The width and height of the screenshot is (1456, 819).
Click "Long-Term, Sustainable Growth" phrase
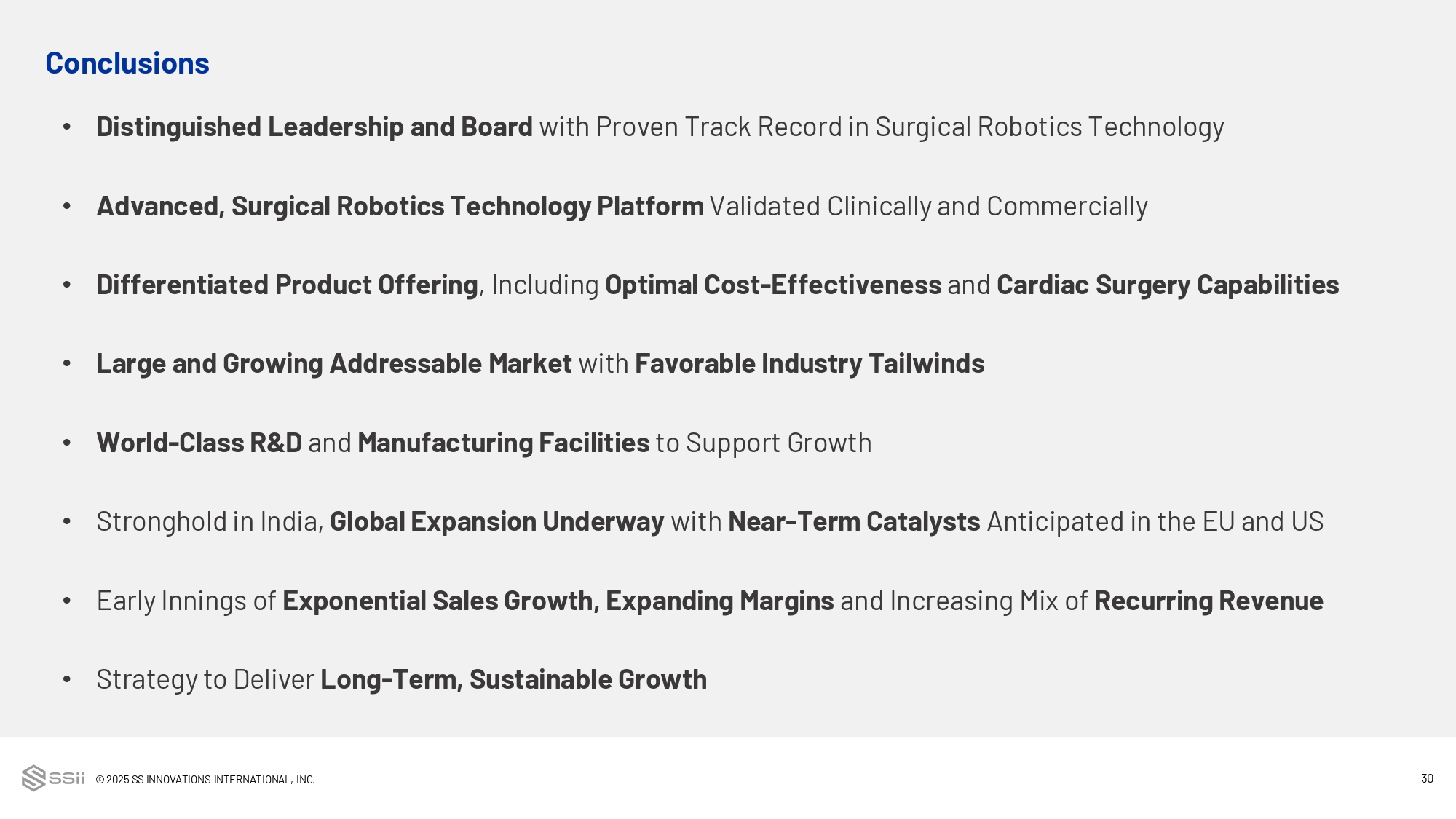513,680
